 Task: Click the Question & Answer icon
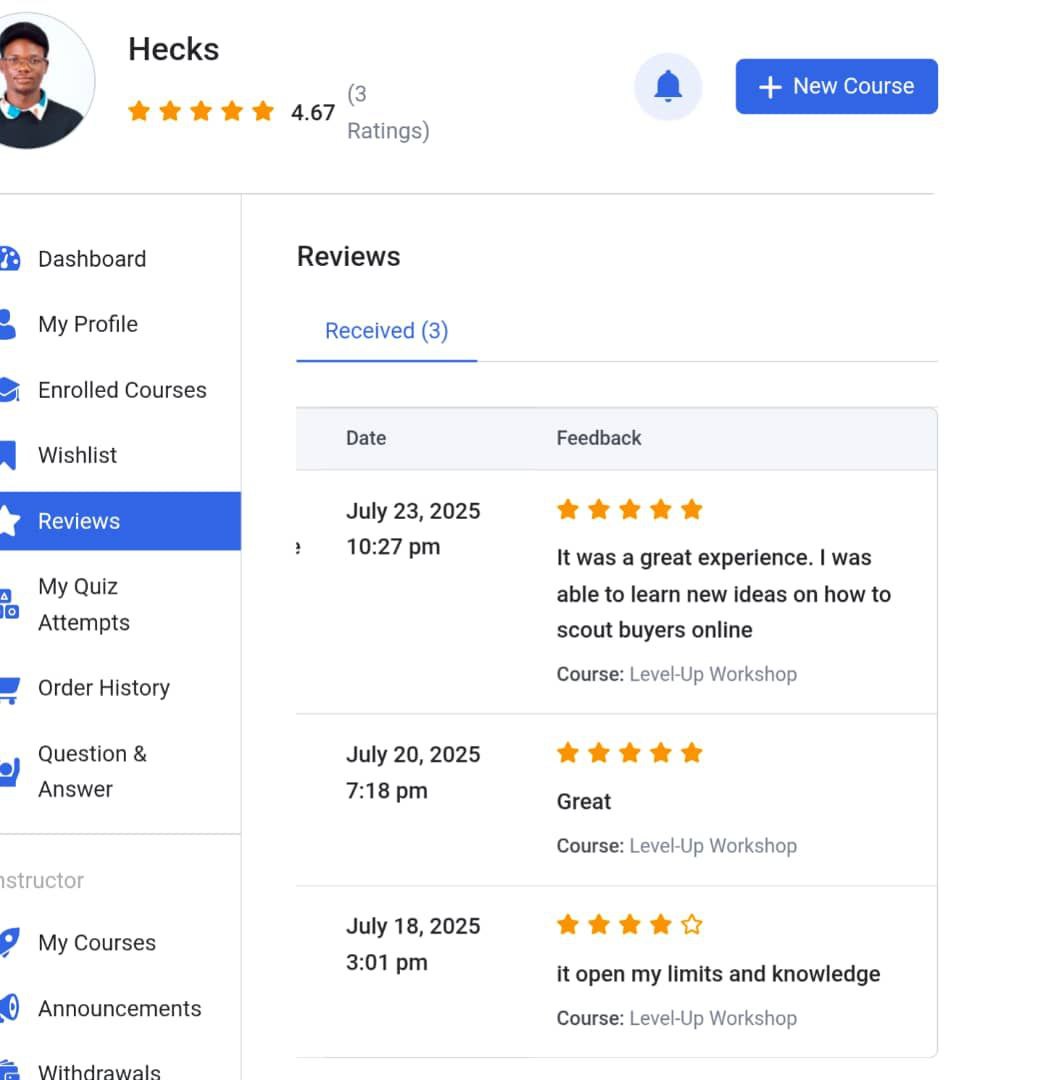pos(10,771)
